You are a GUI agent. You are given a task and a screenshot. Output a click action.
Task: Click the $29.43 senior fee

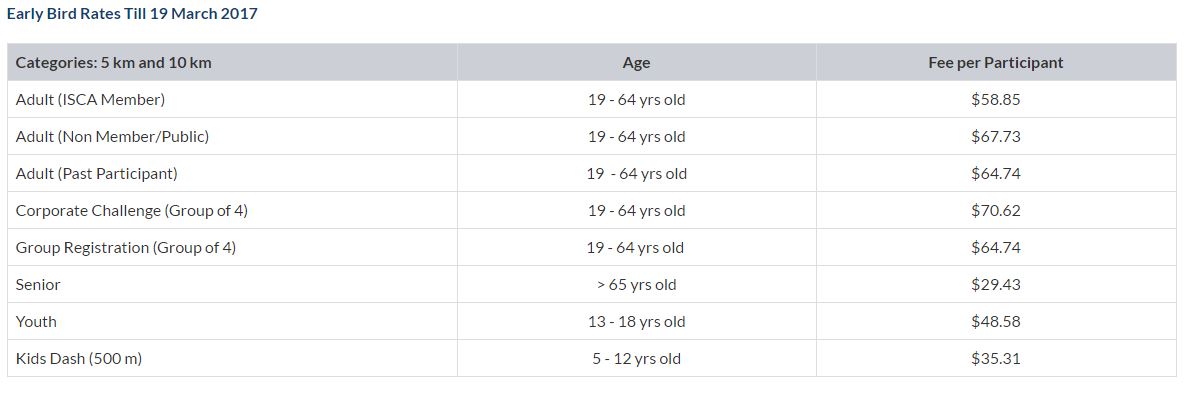(996, 285)
